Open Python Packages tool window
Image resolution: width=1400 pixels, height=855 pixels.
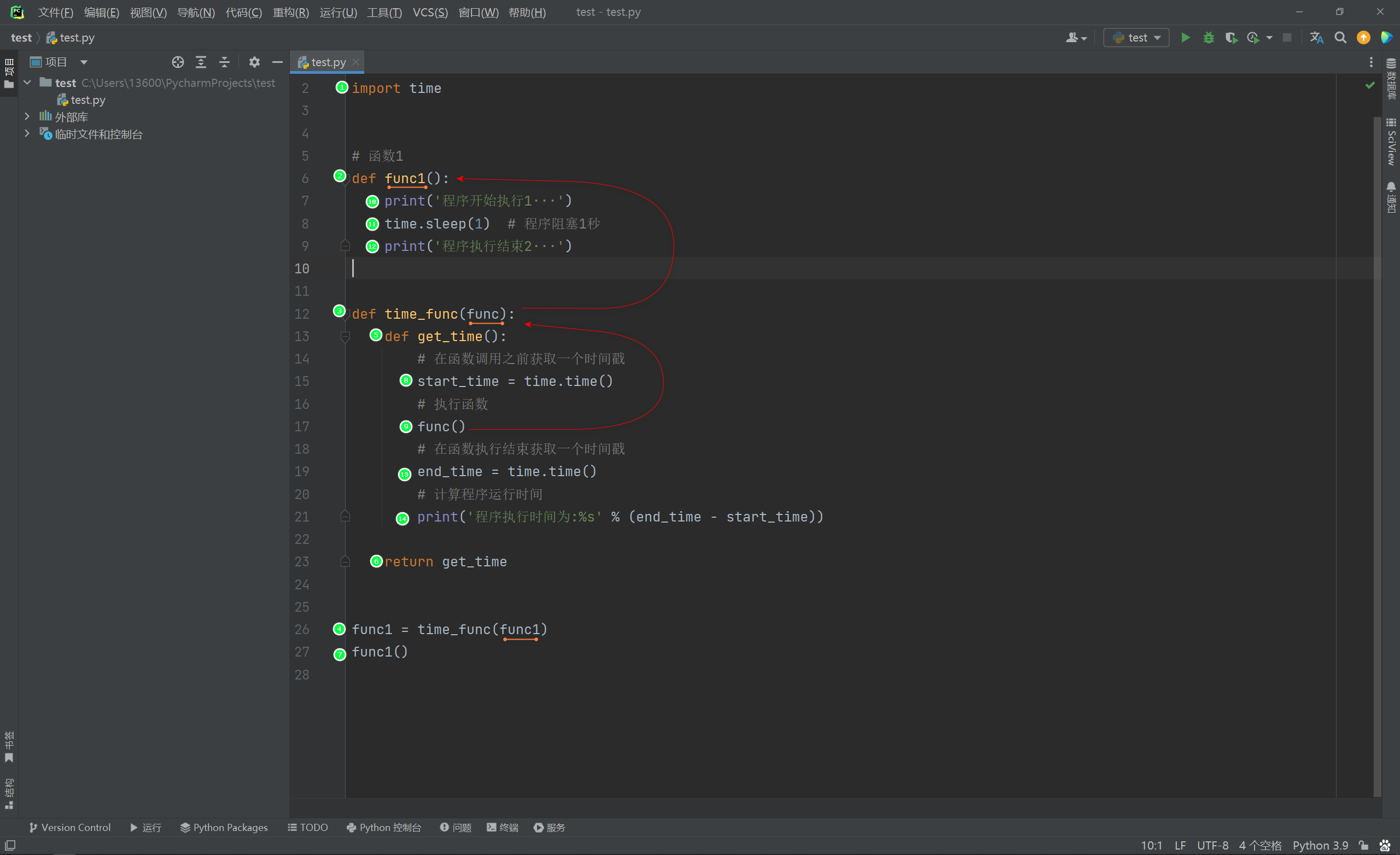point(224,827)
